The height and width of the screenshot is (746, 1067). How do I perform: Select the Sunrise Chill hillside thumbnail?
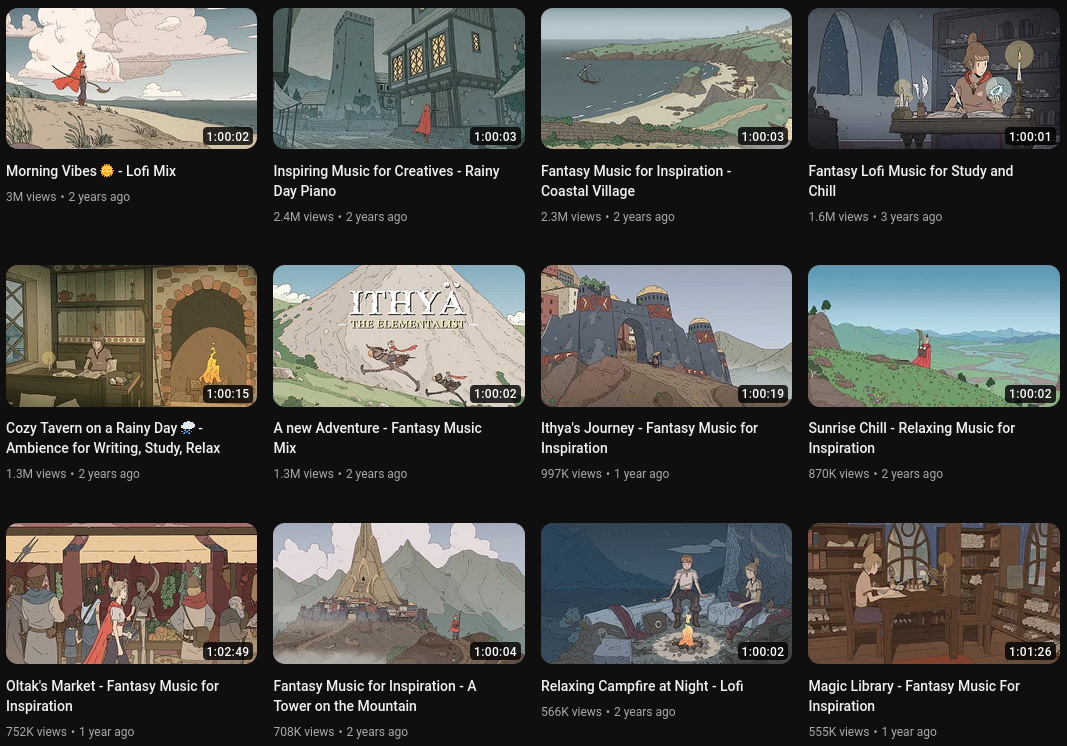pyautogui.click(x=933, y=335)
